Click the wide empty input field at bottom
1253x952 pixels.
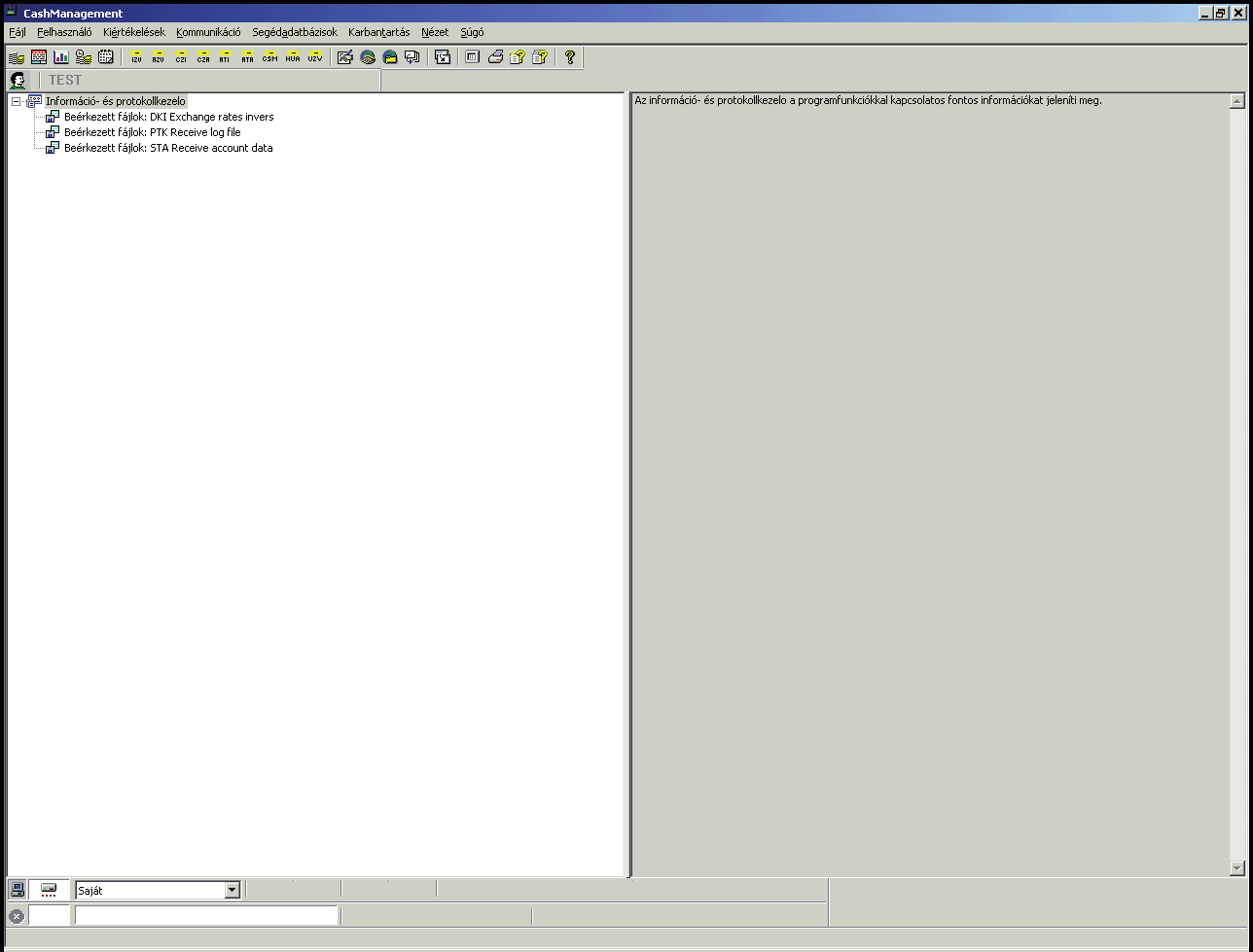206,915
